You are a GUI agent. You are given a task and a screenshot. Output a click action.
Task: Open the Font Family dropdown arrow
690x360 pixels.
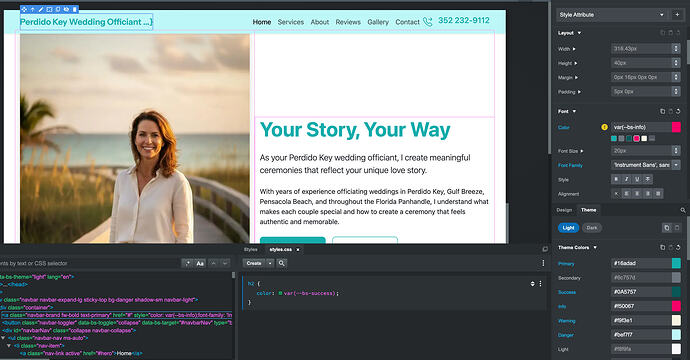pyautogui.click(x=676, y=165)
